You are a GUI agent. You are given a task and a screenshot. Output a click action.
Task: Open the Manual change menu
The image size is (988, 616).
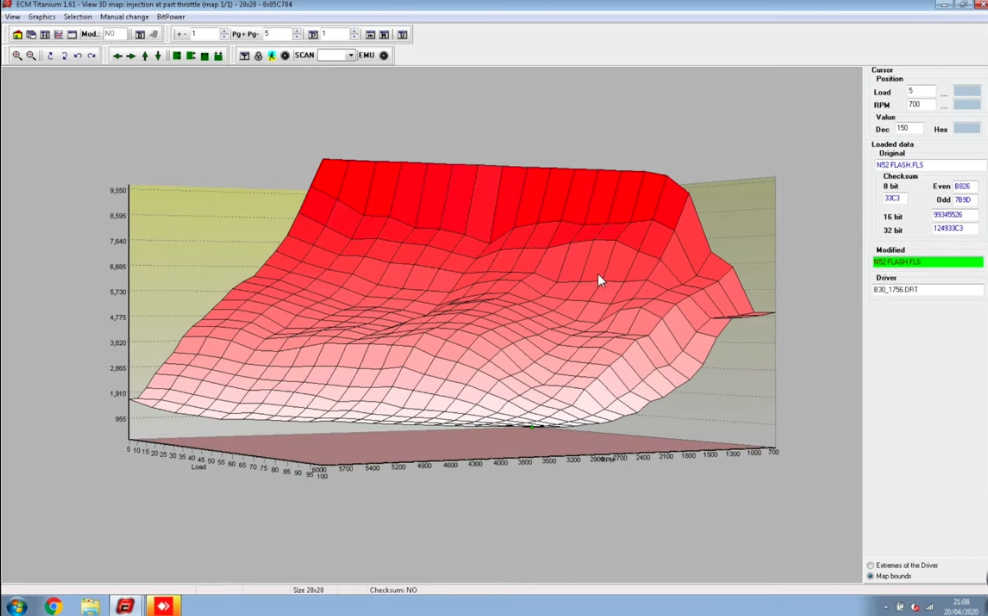(124, 17)
